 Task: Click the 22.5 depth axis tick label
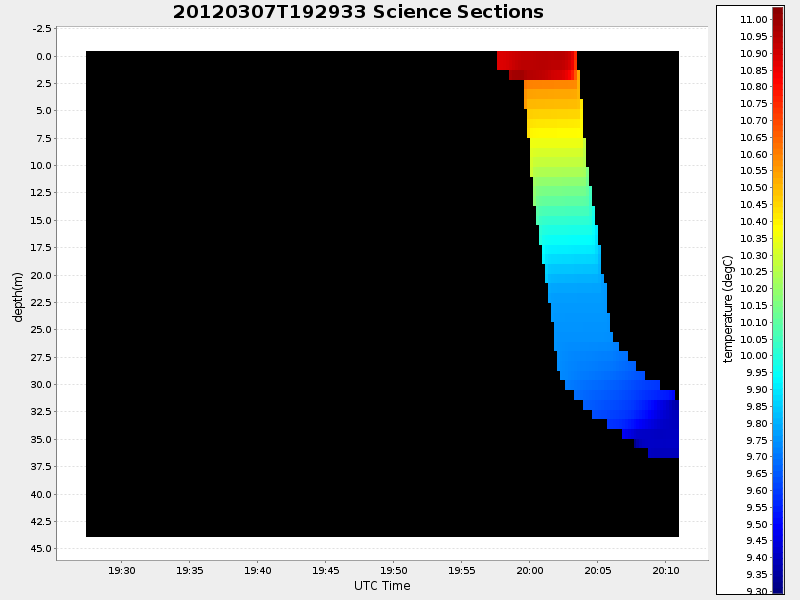[41, 302]
